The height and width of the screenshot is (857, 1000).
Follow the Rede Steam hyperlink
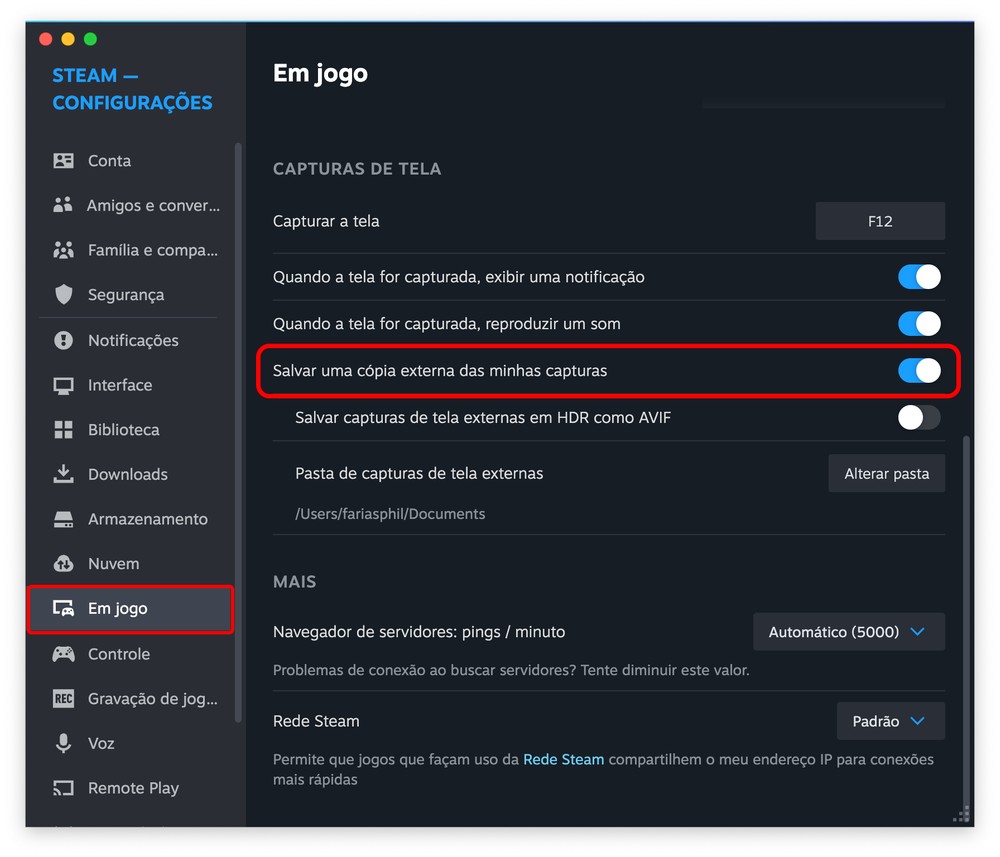pos(563,759)
